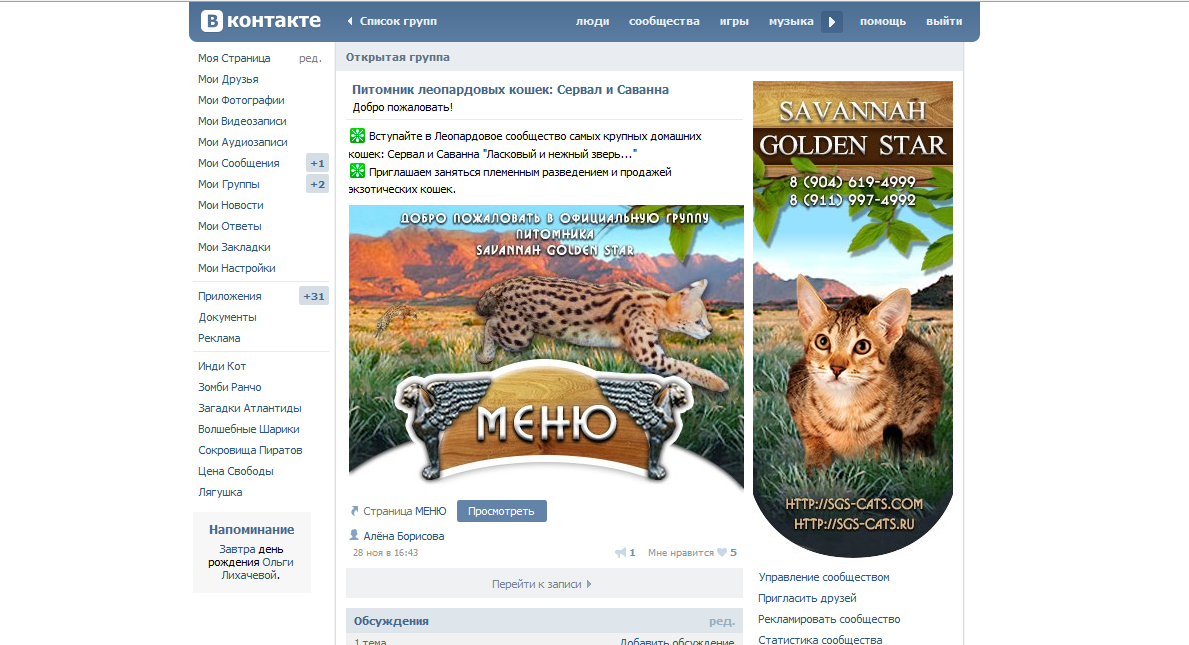Open Мои Закладки in sidebar
The height and width of the screenshot is (645, 1189).
(234, 247)
